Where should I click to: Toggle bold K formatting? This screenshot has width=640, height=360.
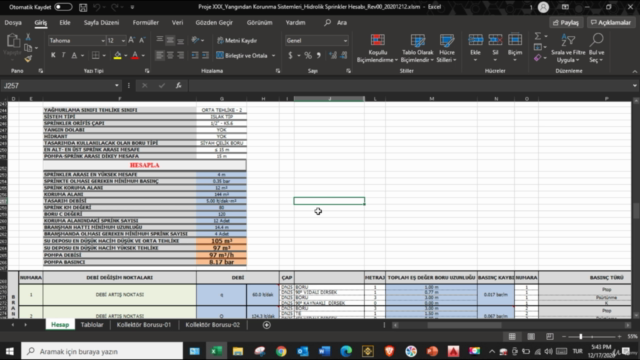point(53,55)
